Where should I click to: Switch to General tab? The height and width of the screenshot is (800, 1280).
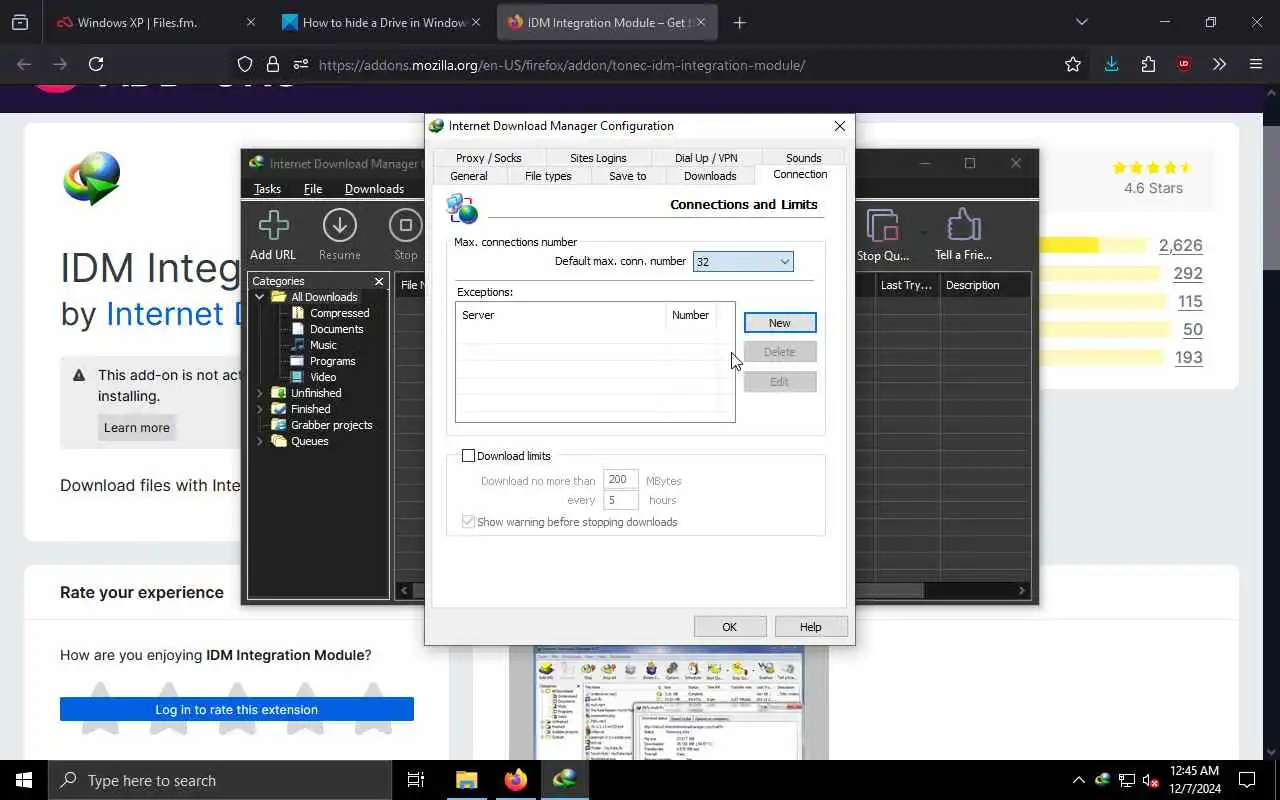(469, 176)
